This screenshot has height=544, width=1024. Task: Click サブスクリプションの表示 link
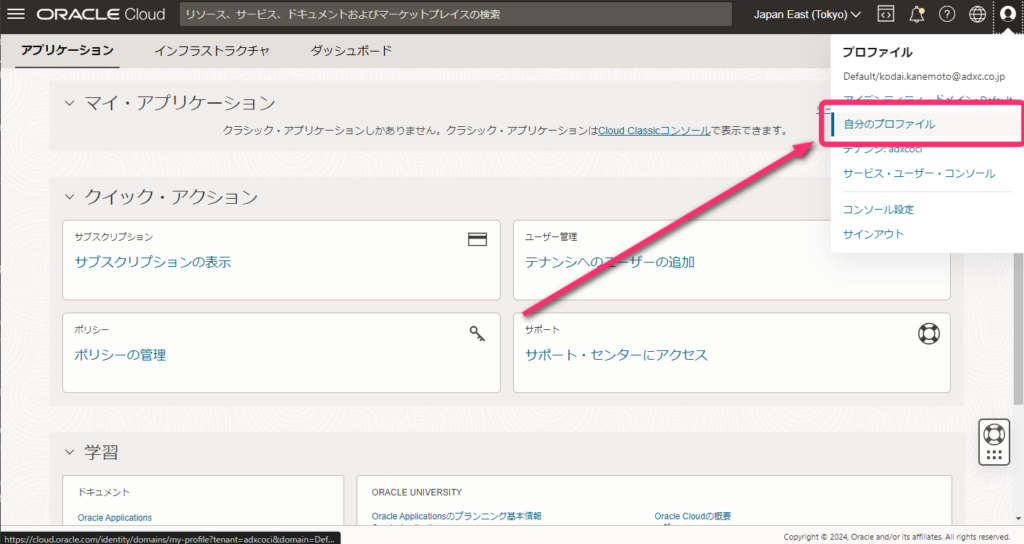tap(153, 262)
